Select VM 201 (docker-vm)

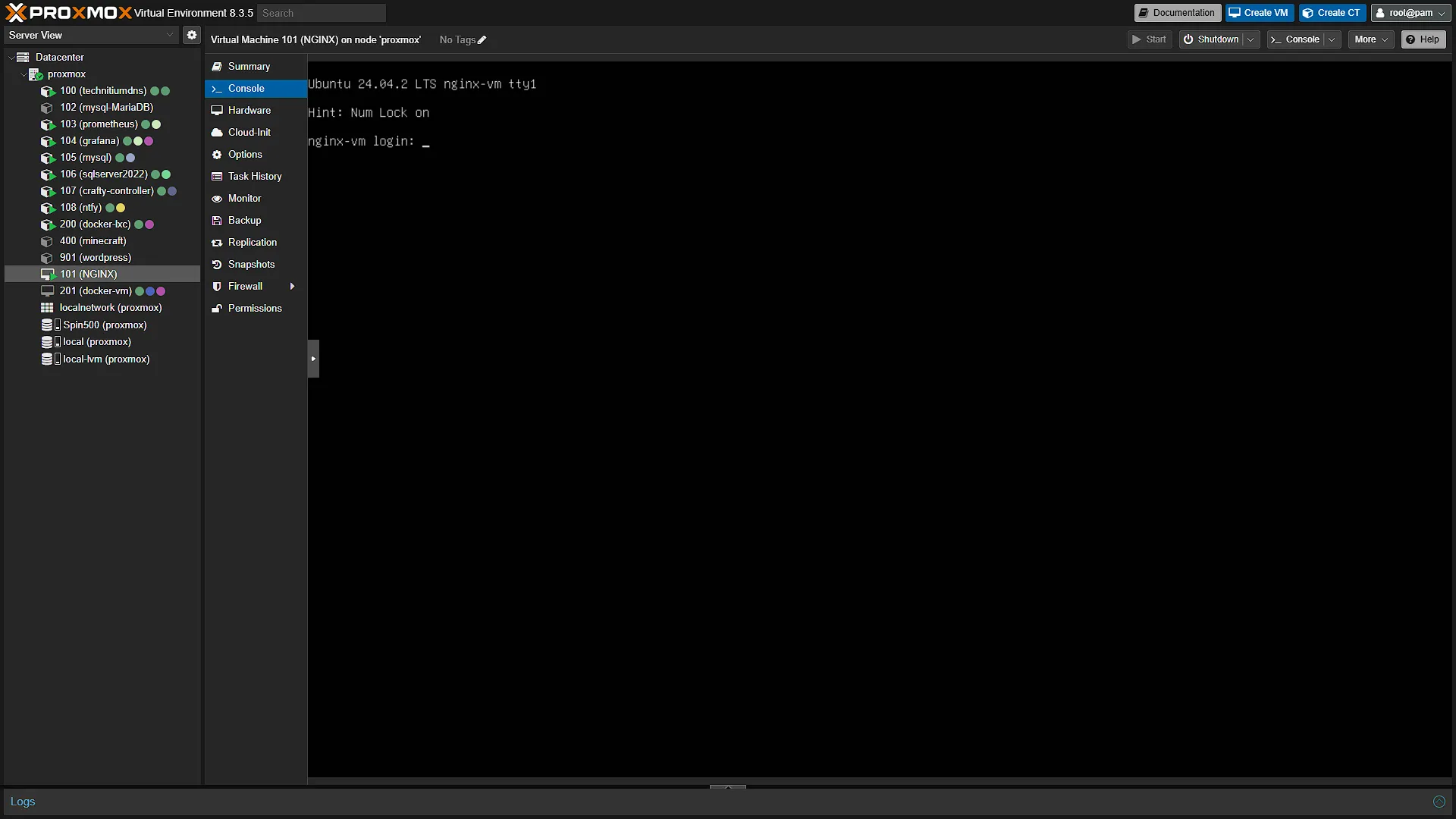tap(103, 291)
